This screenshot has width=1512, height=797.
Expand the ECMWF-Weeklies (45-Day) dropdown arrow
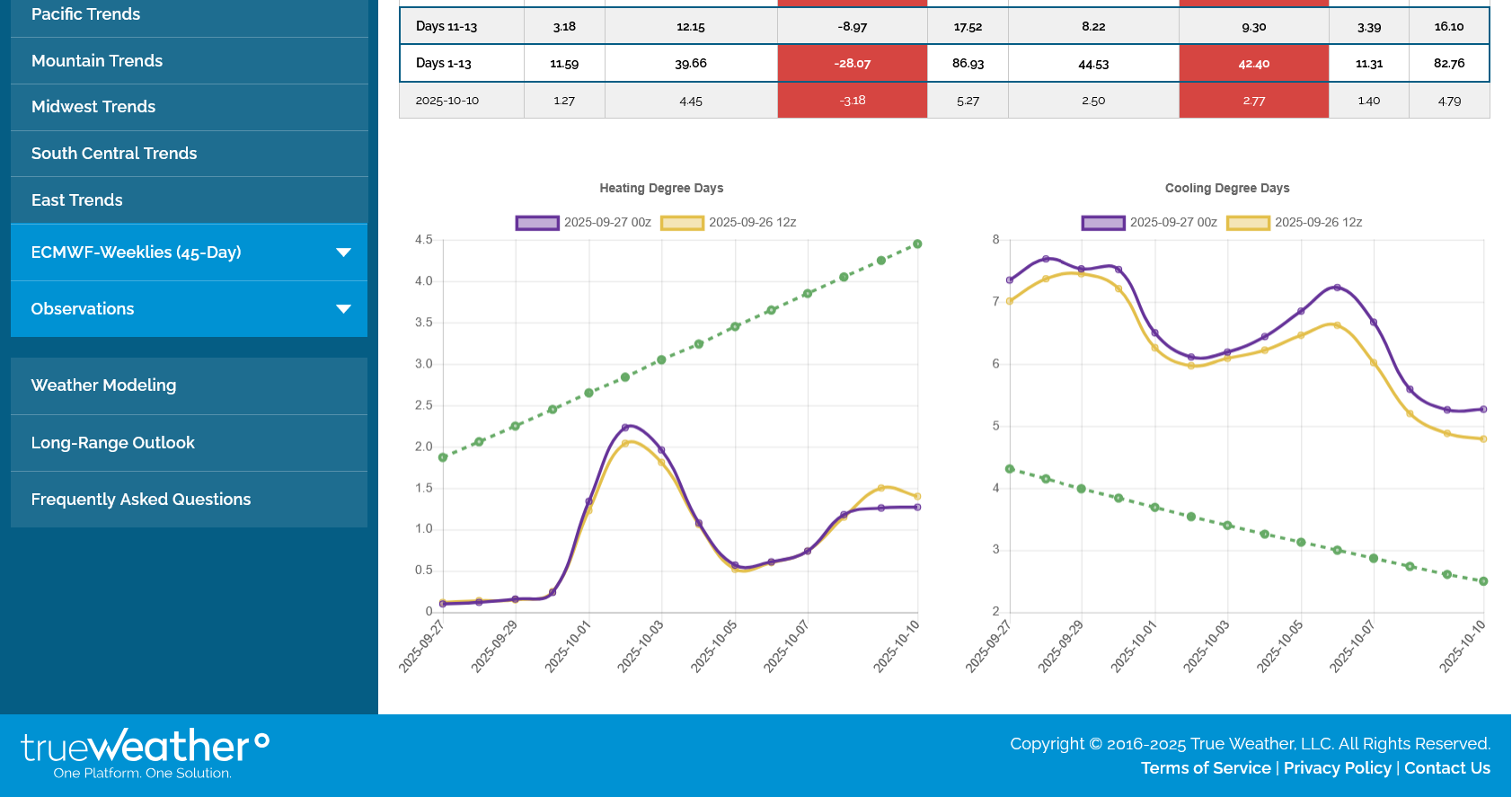[343, 252]
